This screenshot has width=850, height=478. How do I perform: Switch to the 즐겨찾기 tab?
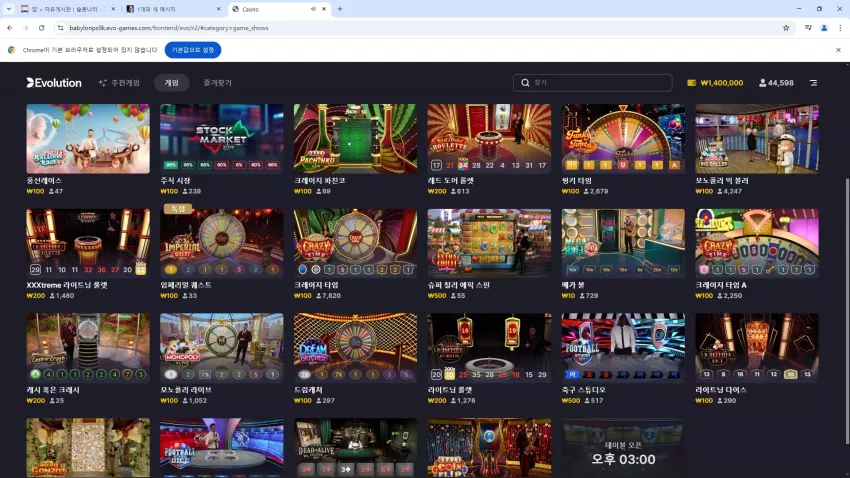[x=217, y=83]
